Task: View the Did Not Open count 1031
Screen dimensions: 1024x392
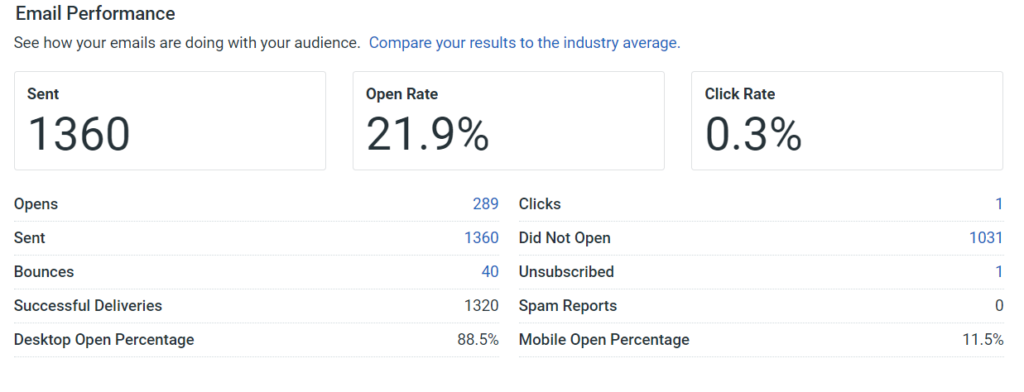Action: click(986, 238)
